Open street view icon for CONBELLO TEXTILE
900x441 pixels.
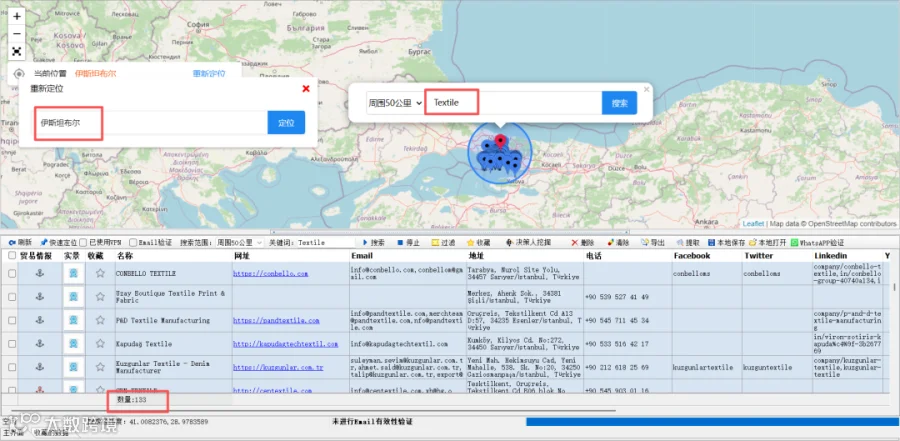coord(73,273)
